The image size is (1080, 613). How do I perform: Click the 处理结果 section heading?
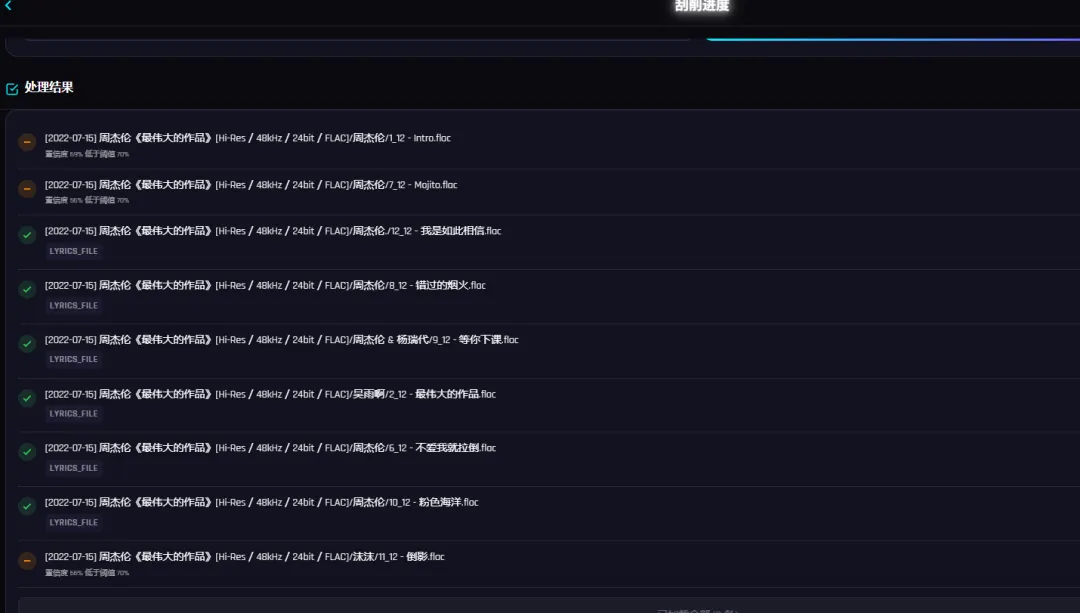click(49, 87)
